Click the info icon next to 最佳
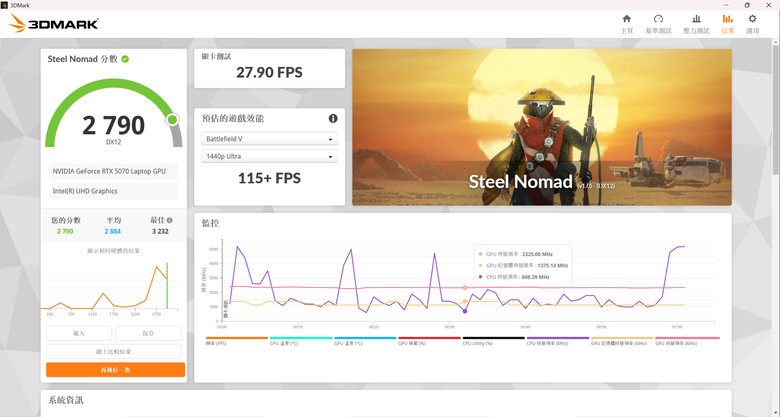This screenshot has width=780, height=417. [x=170, y=220]
